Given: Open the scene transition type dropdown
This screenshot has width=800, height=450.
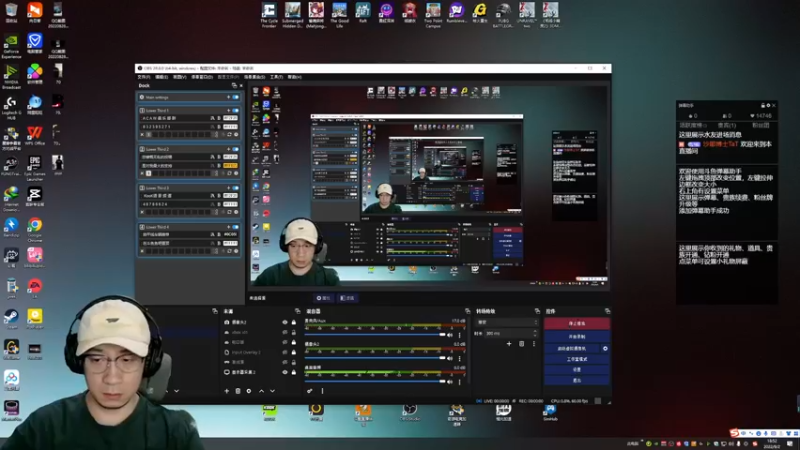Looking at the screenshot, I should point(507,322).
